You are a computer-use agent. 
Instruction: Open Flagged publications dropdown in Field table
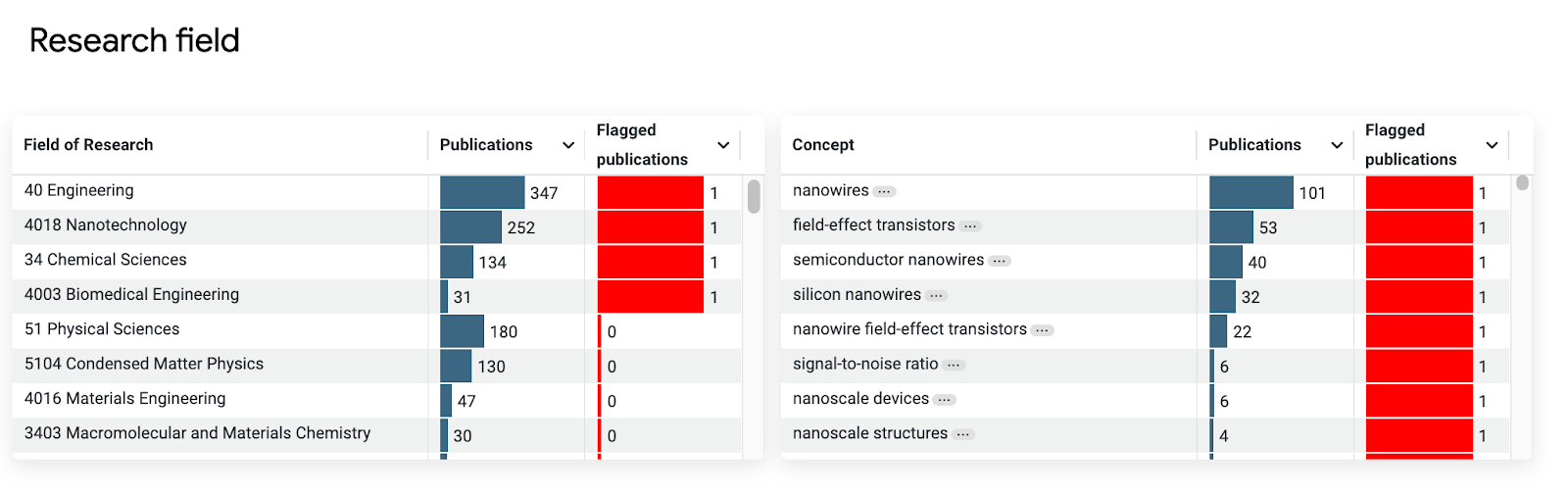[723, 145]
